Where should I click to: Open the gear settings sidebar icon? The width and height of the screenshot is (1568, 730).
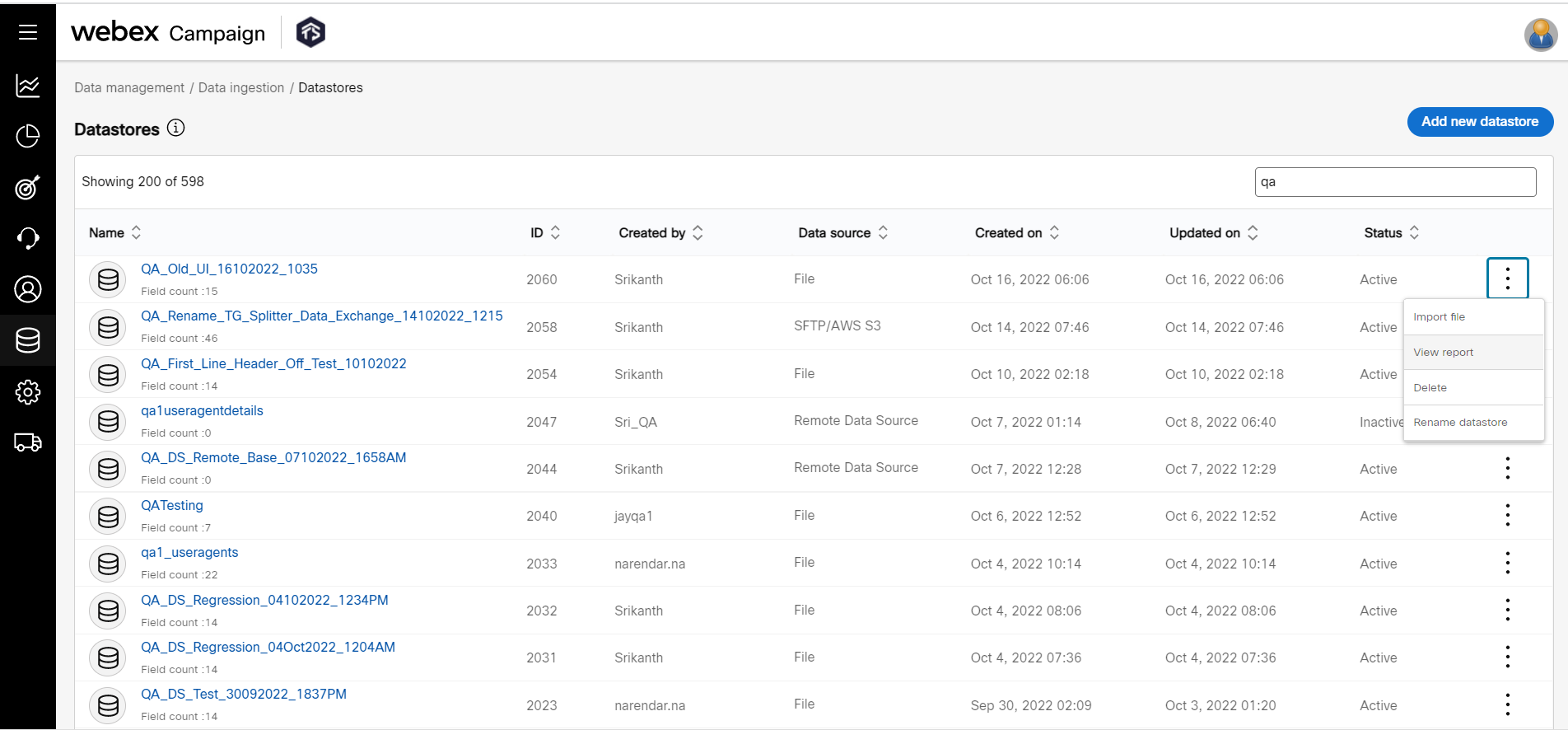[x=28, y=391]
